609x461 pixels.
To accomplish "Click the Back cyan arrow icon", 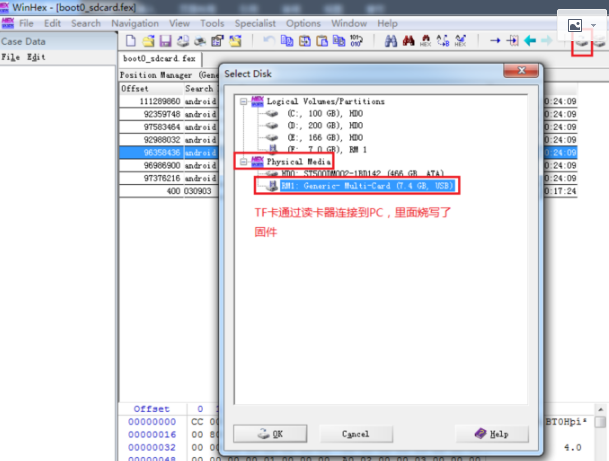I will pos(530,40).
